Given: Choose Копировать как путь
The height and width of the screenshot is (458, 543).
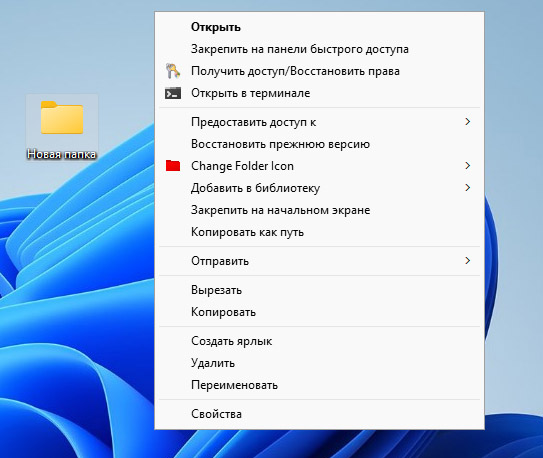Looking at the screenshot, I should [x=319, y=232].
